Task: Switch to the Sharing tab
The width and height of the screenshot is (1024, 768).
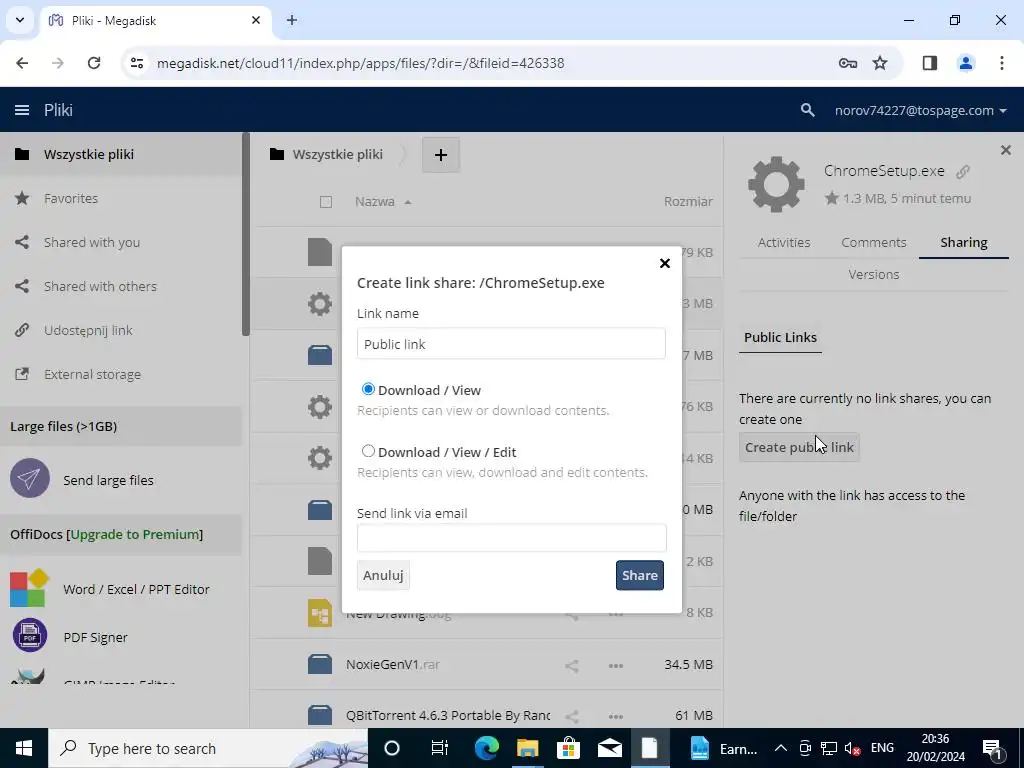Action: coord(963,242)
